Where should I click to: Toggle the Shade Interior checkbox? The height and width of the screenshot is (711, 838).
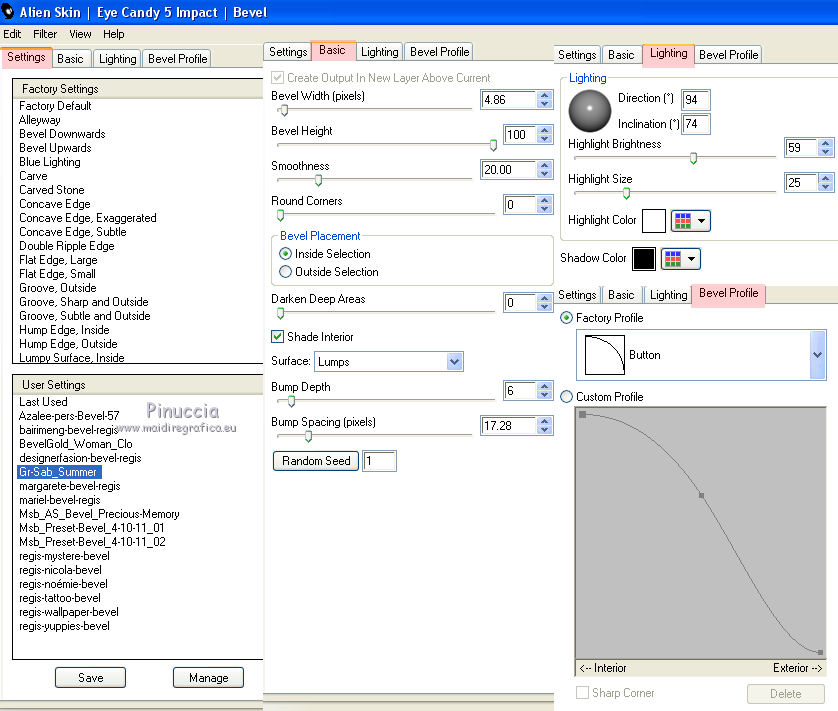pos(279,337)
